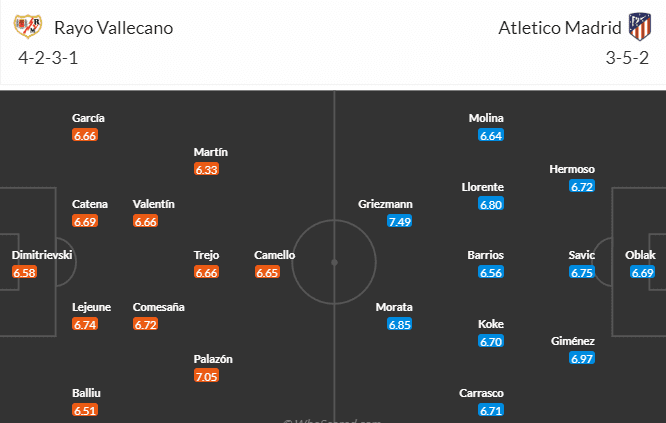The height and width of the screenshot is (423, 666).
Task: Click Camello's player name
Action: (274, 255)
